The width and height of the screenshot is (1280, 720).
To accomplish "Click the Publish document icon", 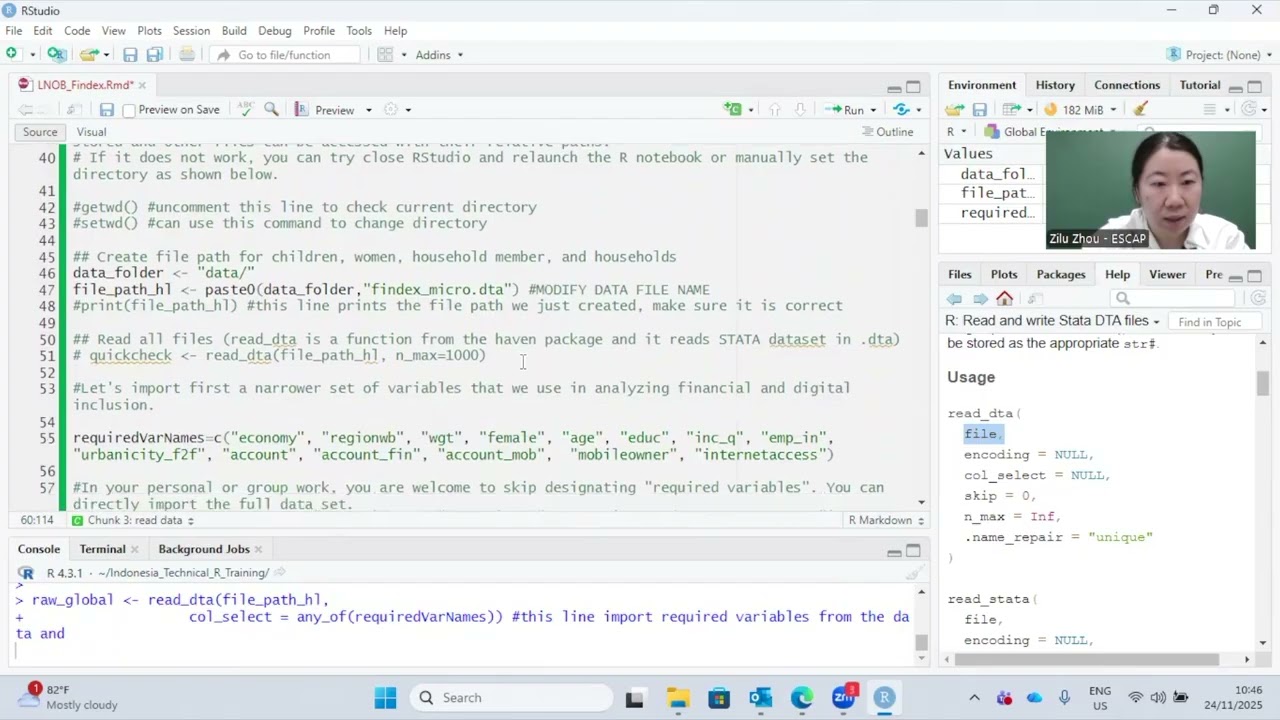I will click(902, 109).
